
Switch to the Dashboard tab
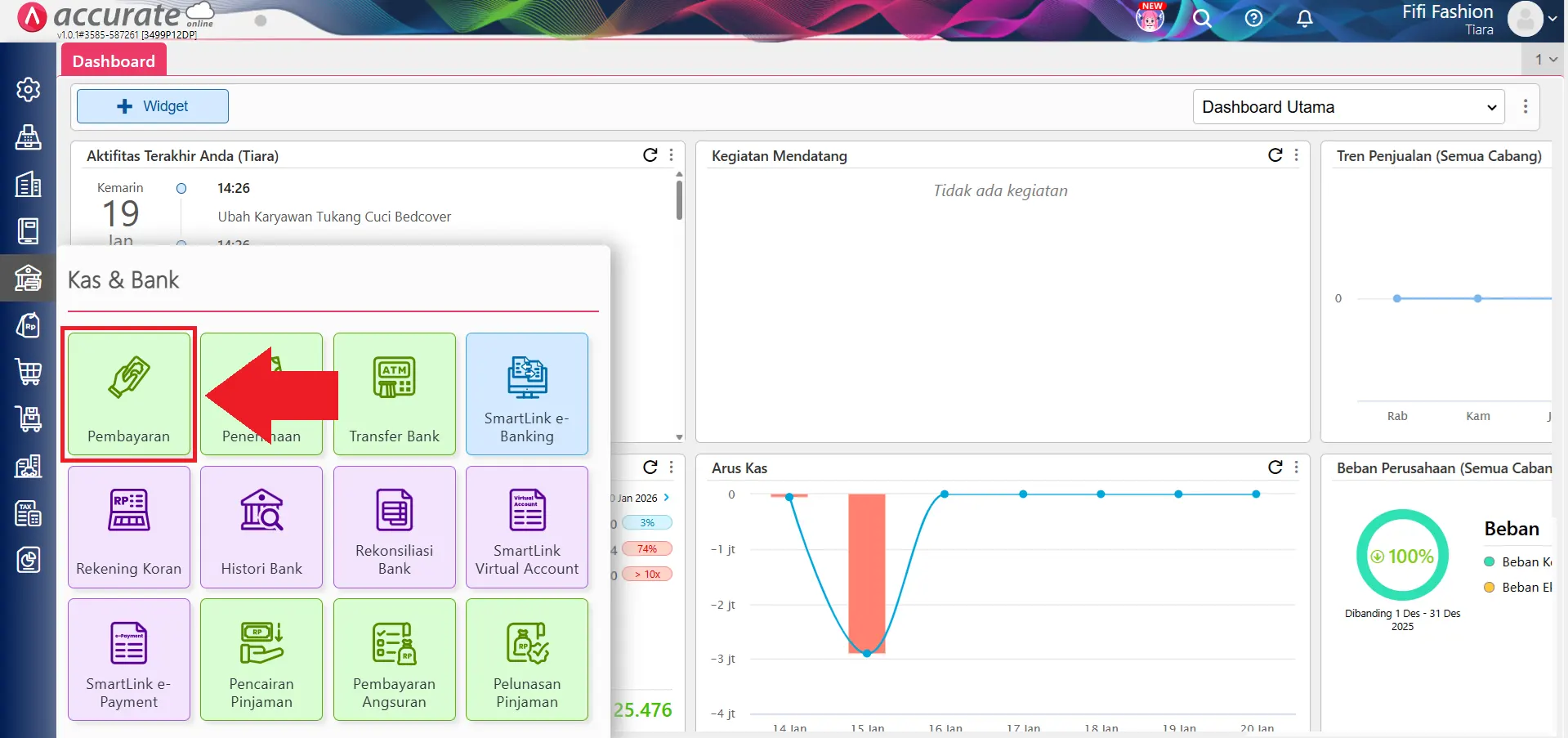pos(114,61)
